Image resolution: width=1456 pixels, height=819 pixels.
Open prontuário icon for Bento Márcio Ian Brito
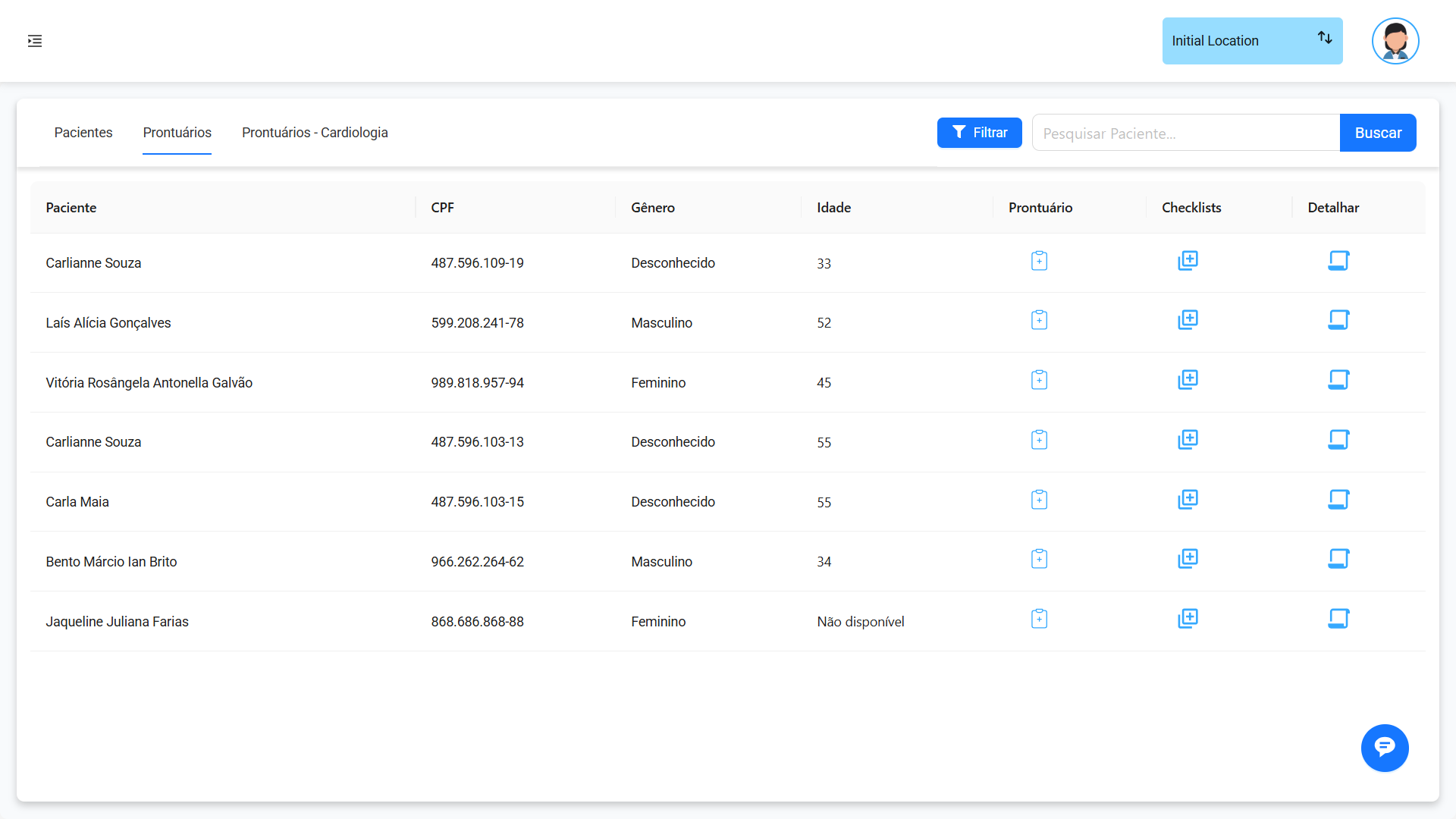(x=1039, y=560)
